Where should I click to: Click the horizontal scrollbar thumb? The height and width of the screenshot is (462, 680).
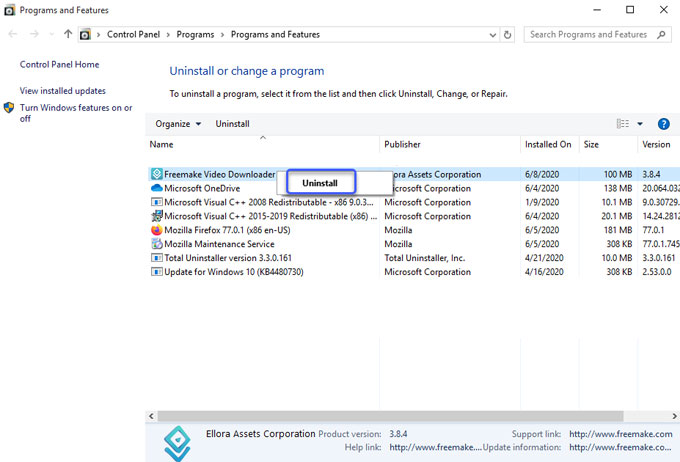390,416
